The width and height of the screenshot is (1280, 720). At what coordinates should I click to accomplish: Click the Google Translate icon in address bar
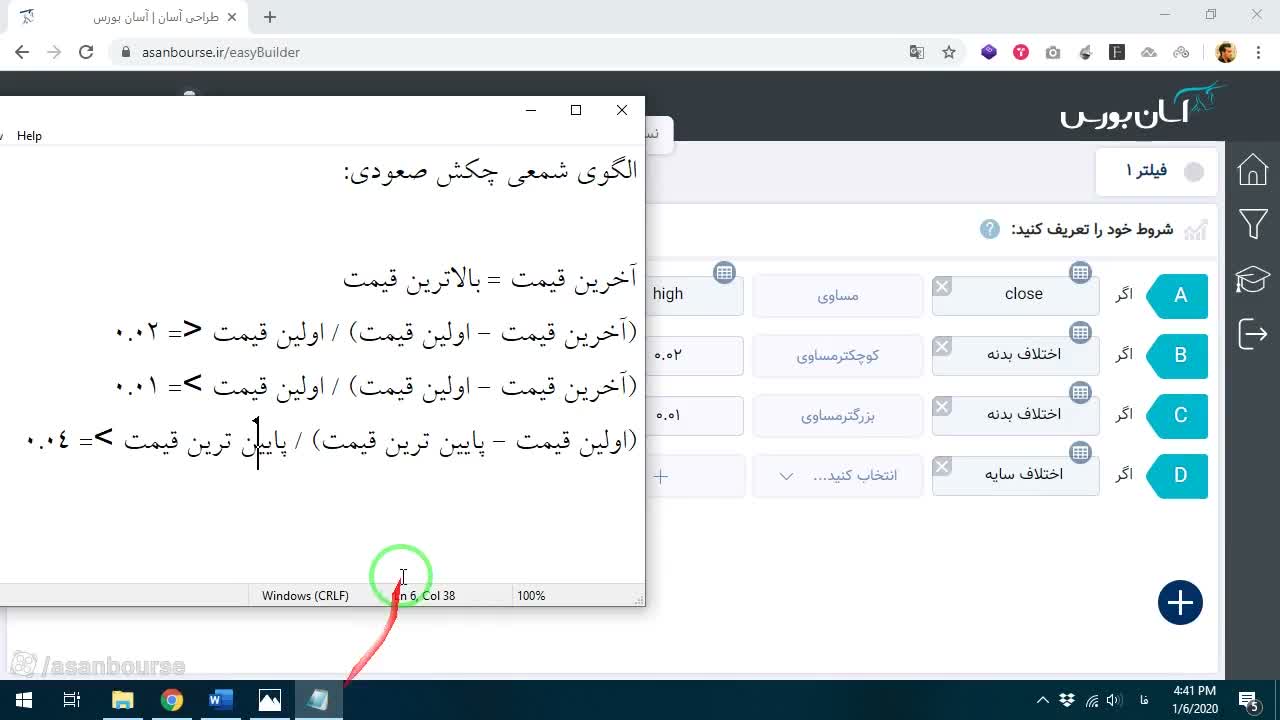tap(916, 52)
